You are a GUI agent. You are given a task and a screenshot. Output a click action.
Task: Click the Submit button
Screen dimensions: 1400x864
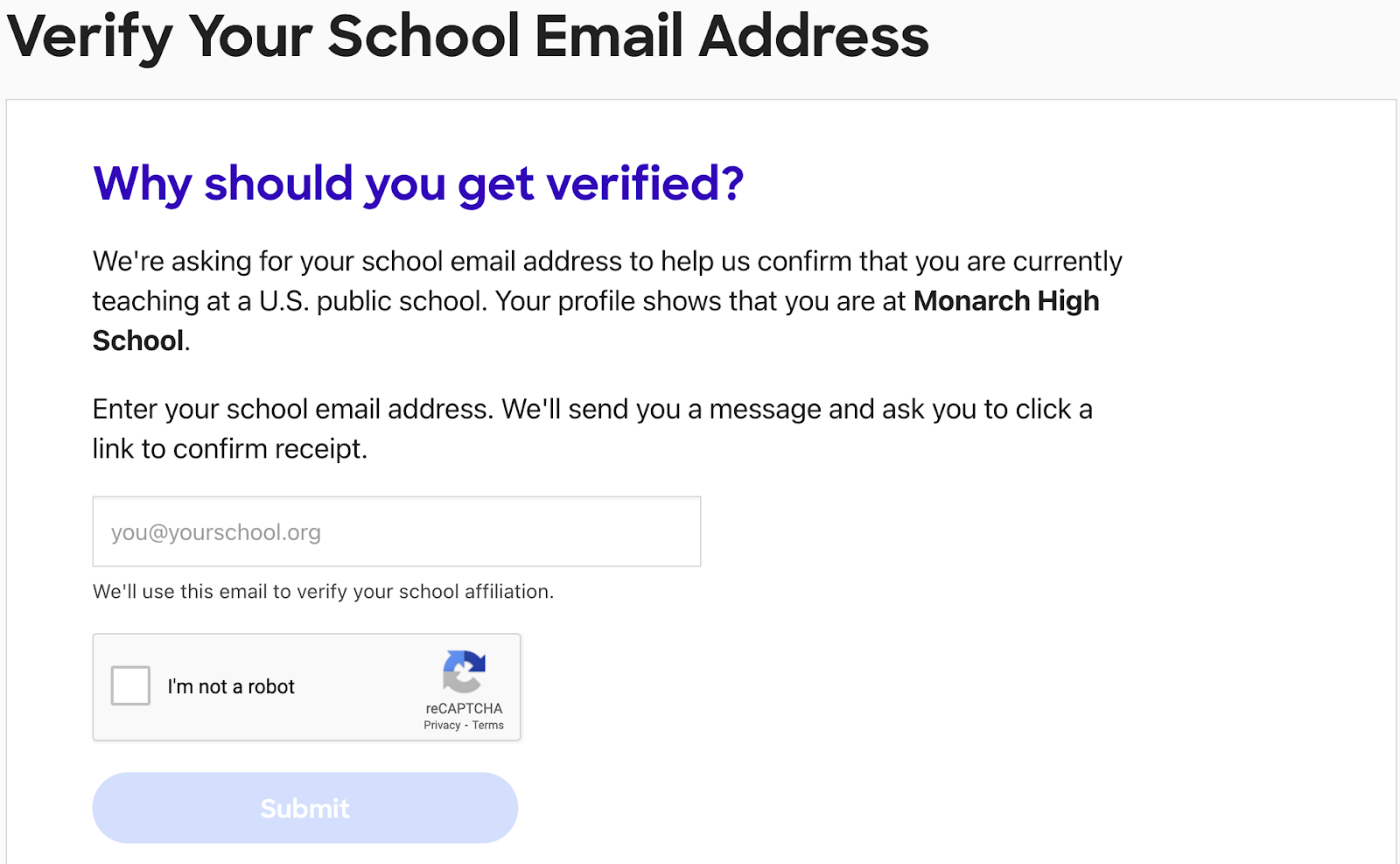pos(305,808)
